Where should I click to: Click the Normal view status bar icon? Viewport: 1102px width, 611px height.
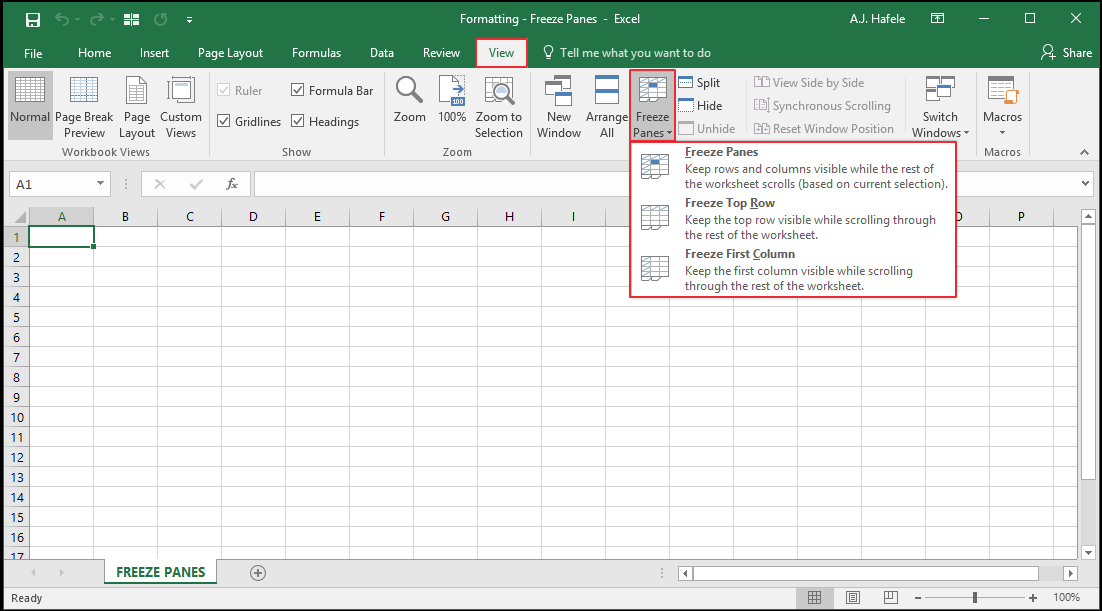tap(815, 598)
